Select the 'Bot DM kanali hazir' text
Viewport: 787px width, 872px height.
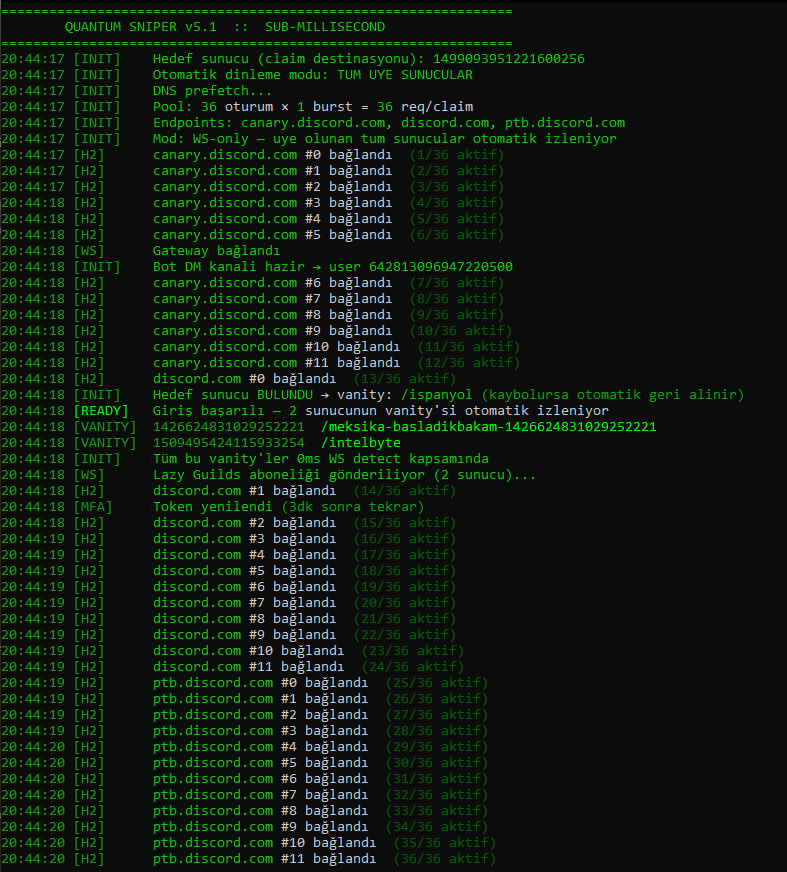coord(229,267)
